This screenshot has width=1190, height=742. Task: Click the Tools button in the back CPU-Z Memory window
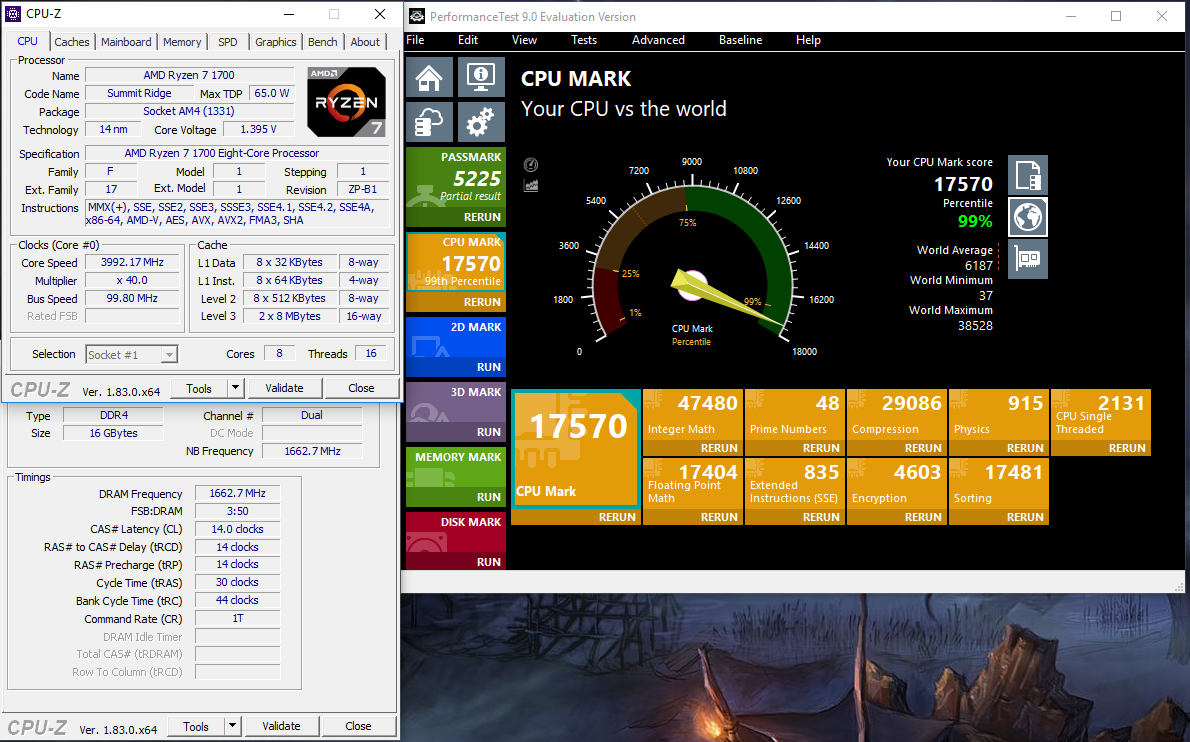coord(196,726)
